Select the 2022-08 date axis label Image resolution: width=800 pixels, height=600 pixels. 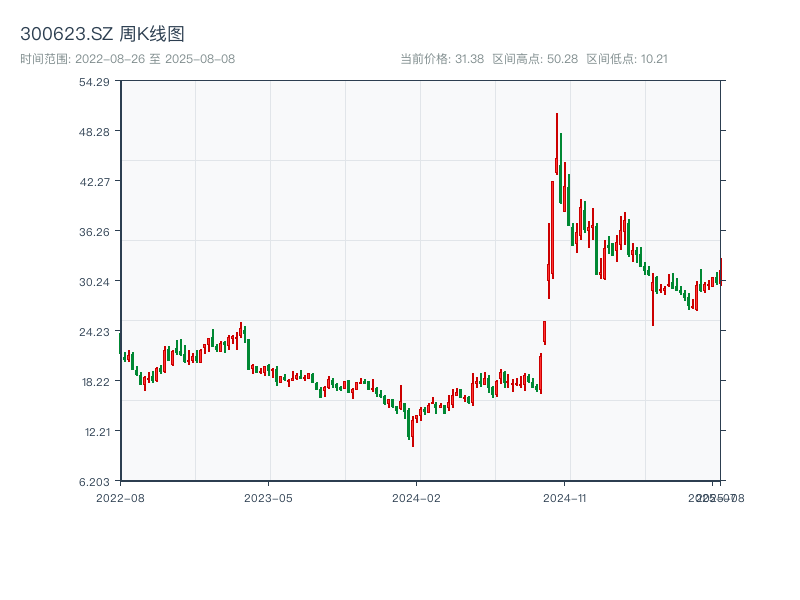(120, 497)
